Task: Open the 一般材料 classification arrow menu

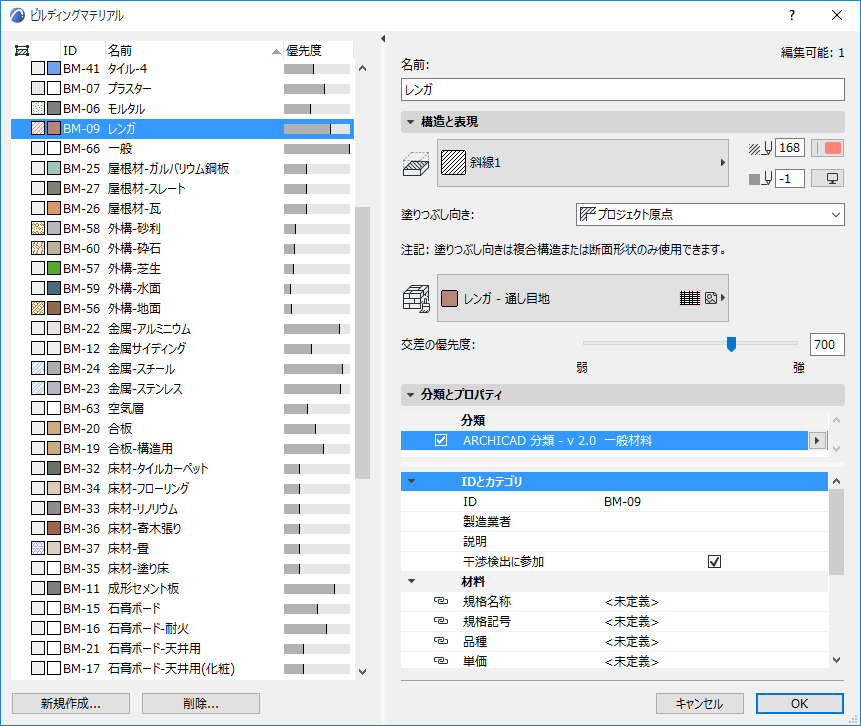Action: [817, 440]
